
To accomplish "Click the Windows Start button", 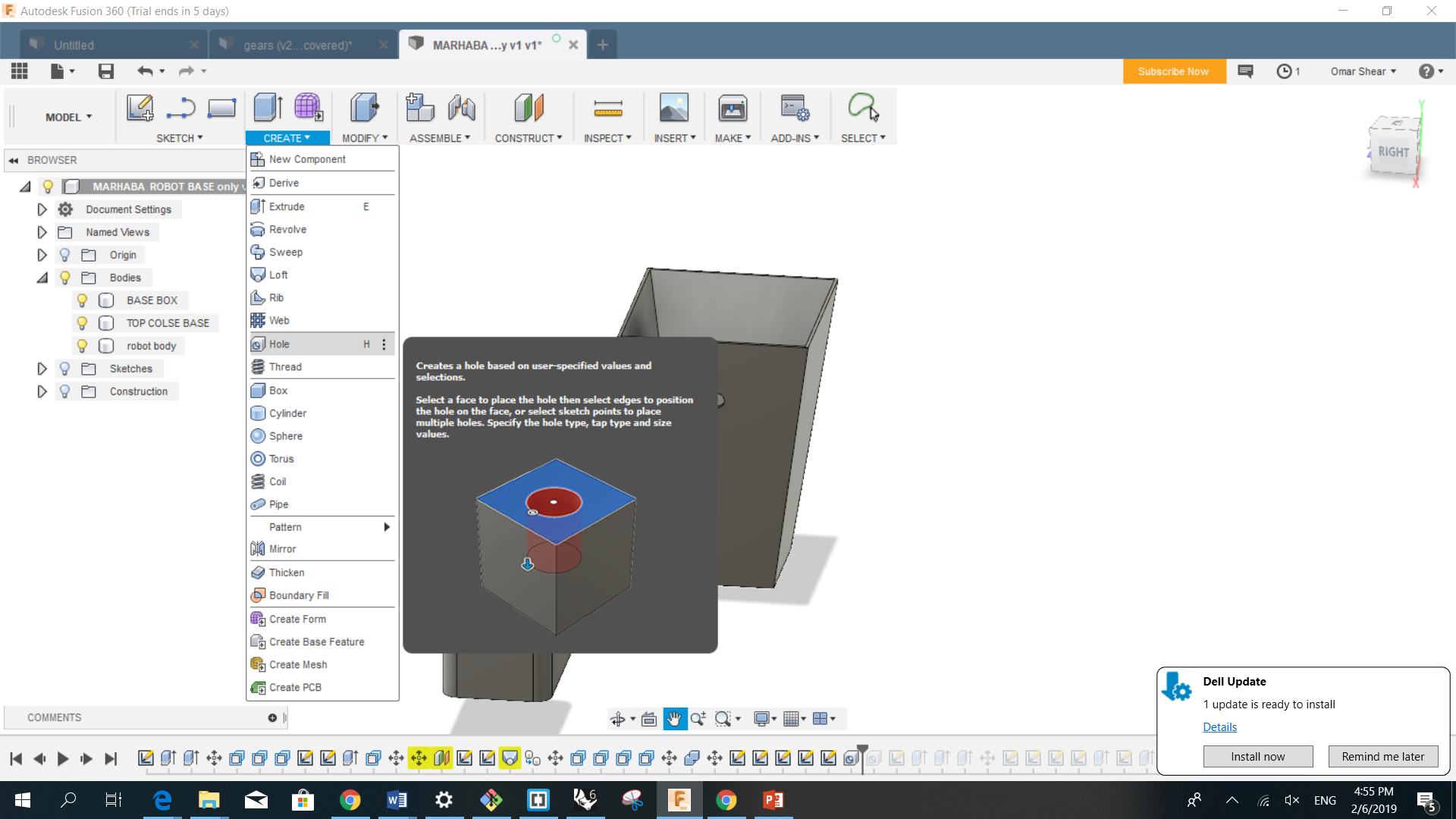I will click(22, 800).
